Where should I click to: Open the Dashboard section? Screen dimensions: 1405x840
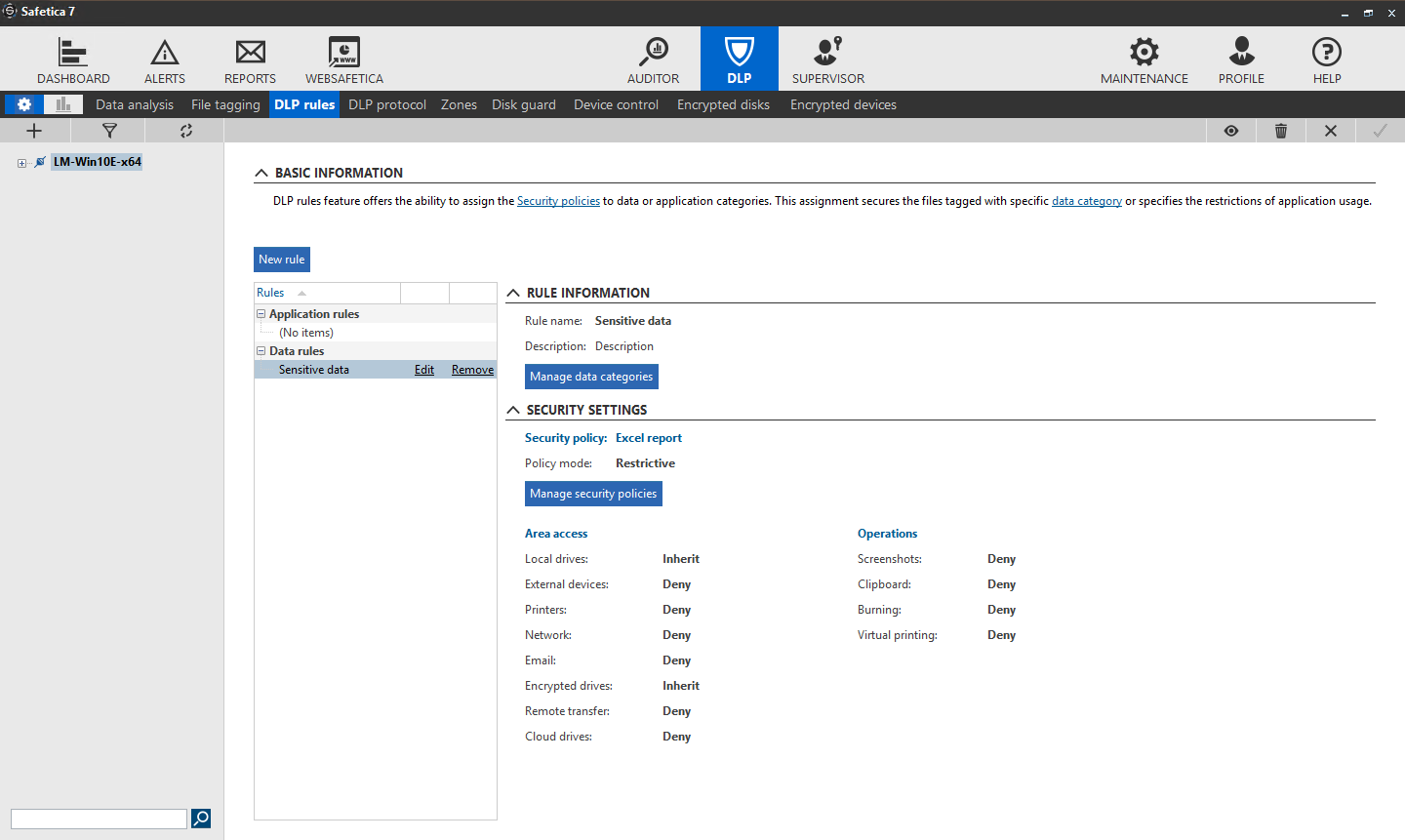point(73,60)
